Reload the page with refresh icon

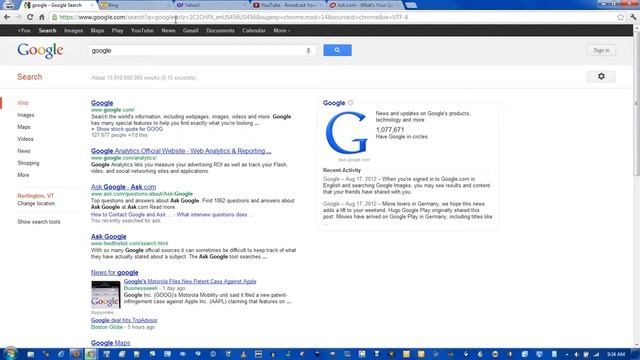(30, 17)
